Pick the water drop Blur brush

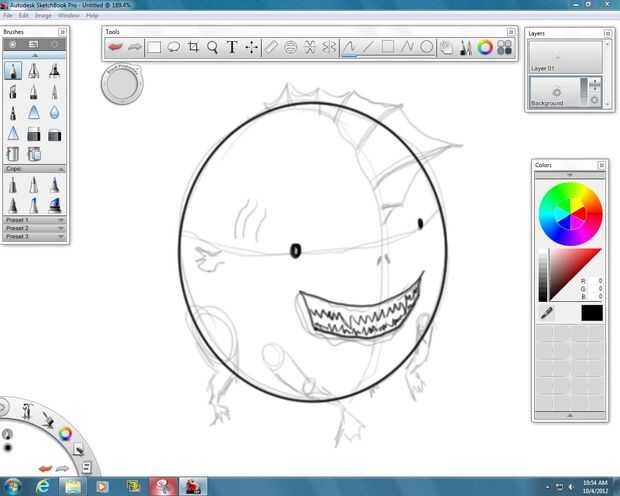click(x=55, y=113)
